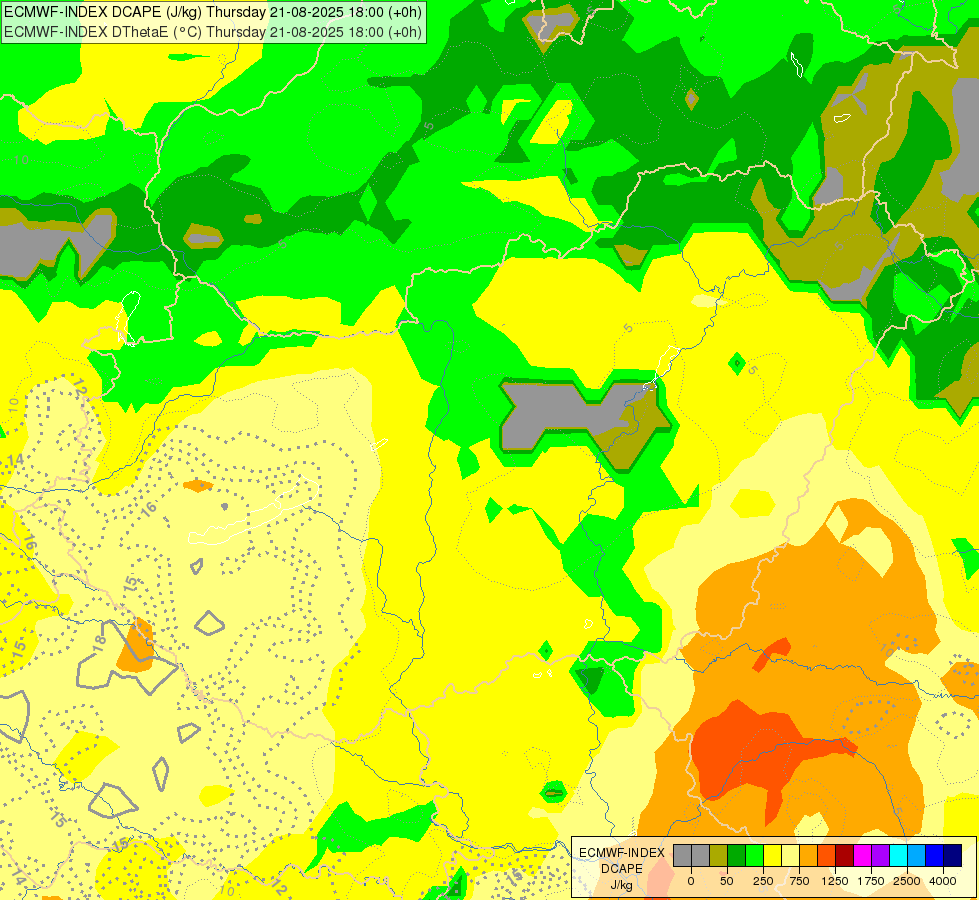Click the legend value 1750
The width and height of the screenshot is (979, 900).
click(x=870, y=881)
